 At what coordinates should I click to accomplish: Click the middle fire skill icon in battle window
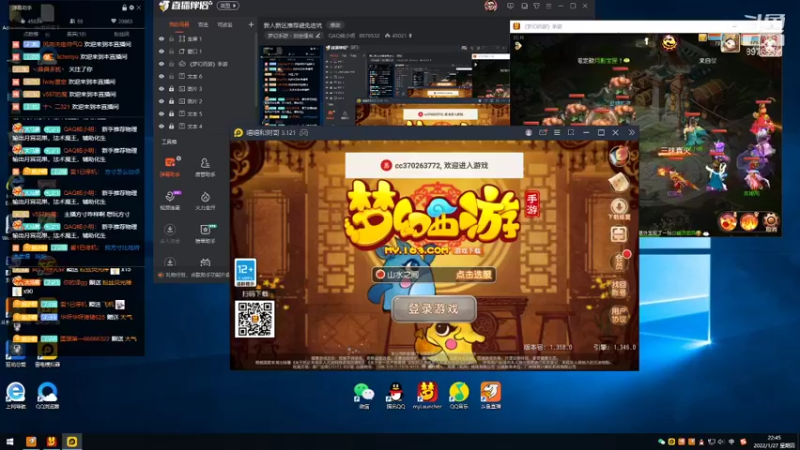(749, 222)
